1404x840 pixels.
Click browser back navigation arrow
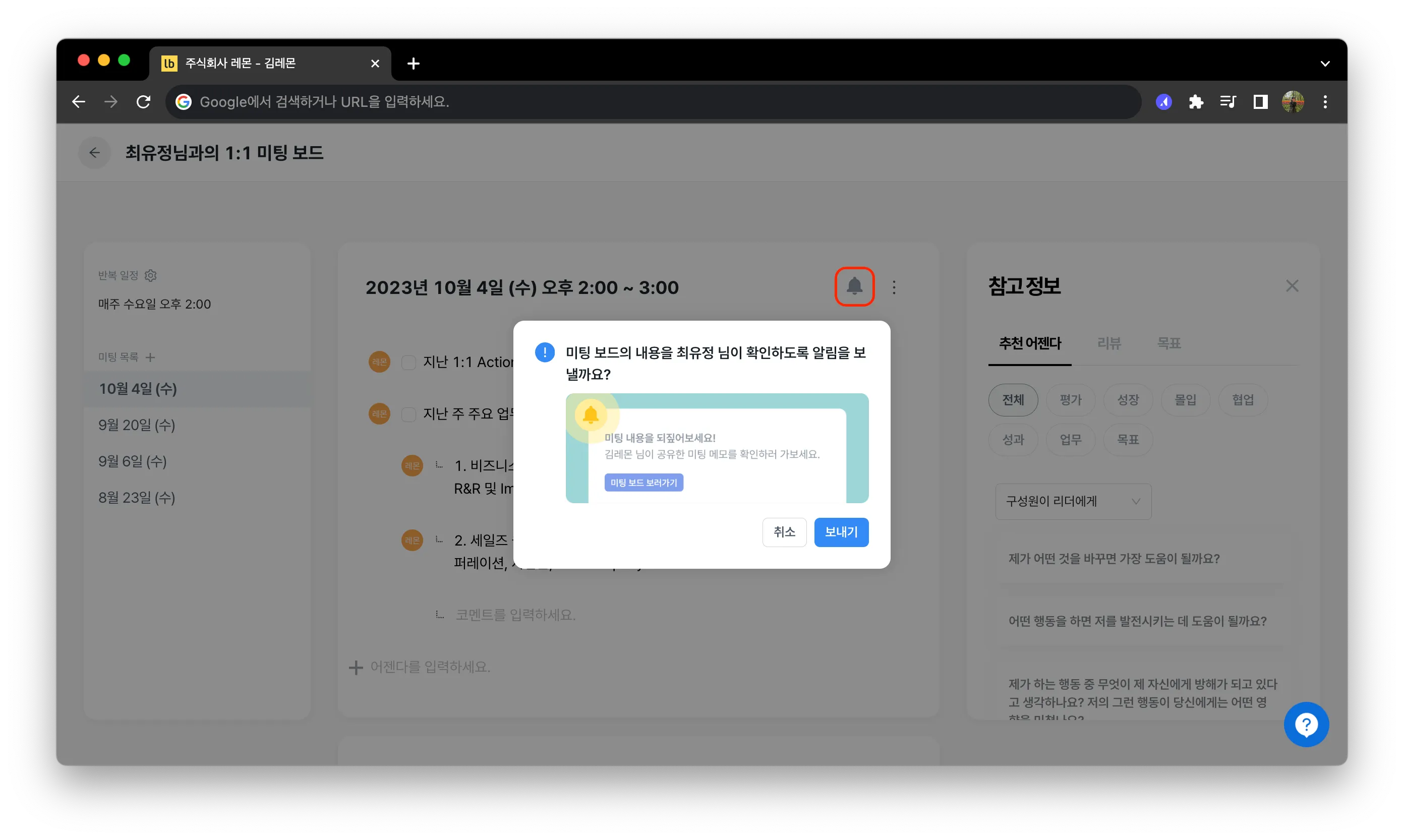click(79, 102)
